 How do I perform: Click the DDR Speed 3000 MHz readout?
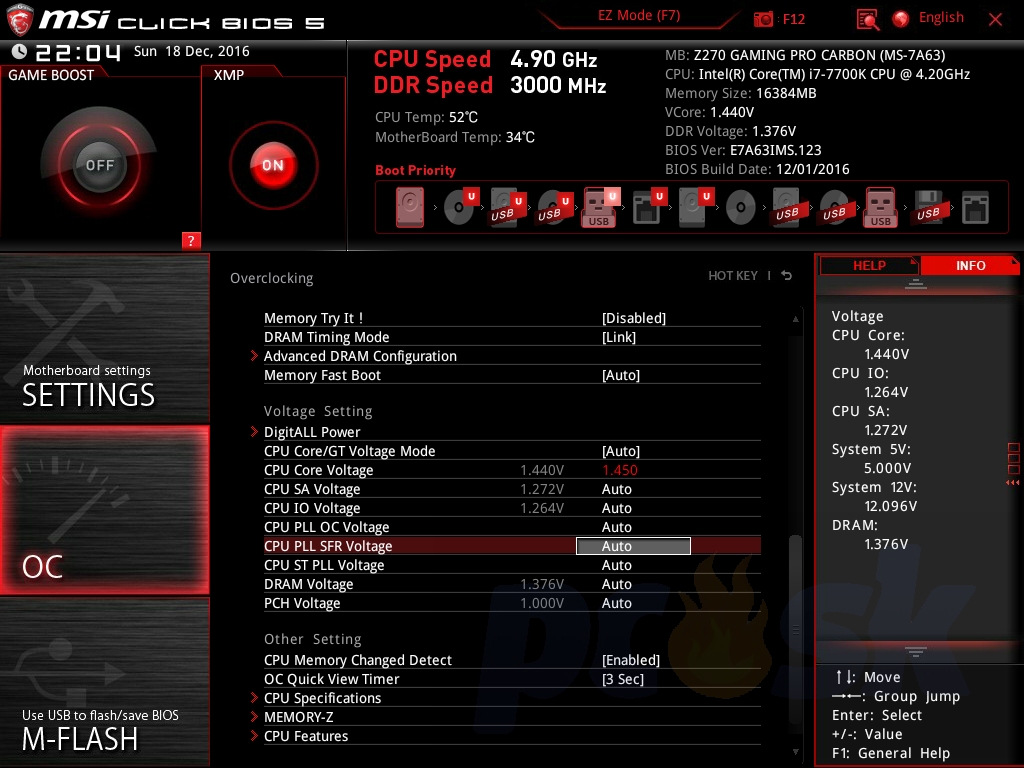[490, 86]
